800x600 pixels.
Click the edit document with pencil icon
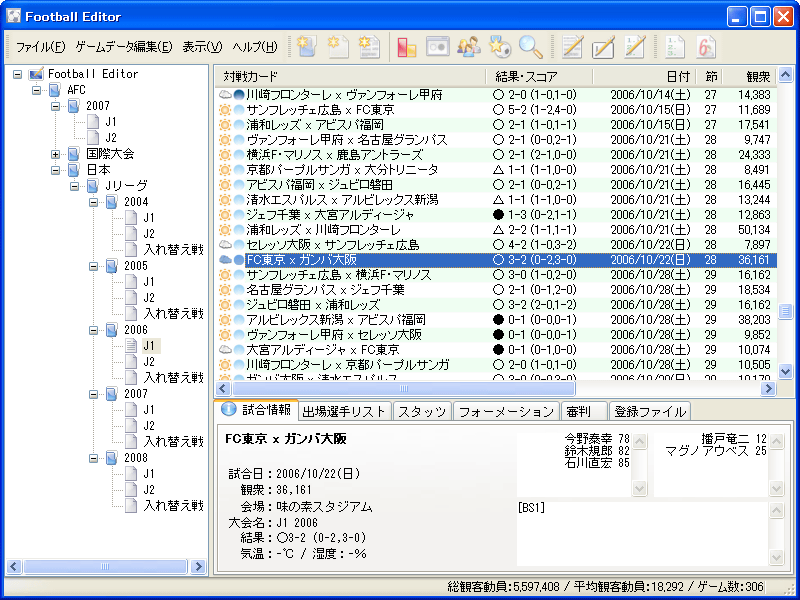(x=572, y=47)
